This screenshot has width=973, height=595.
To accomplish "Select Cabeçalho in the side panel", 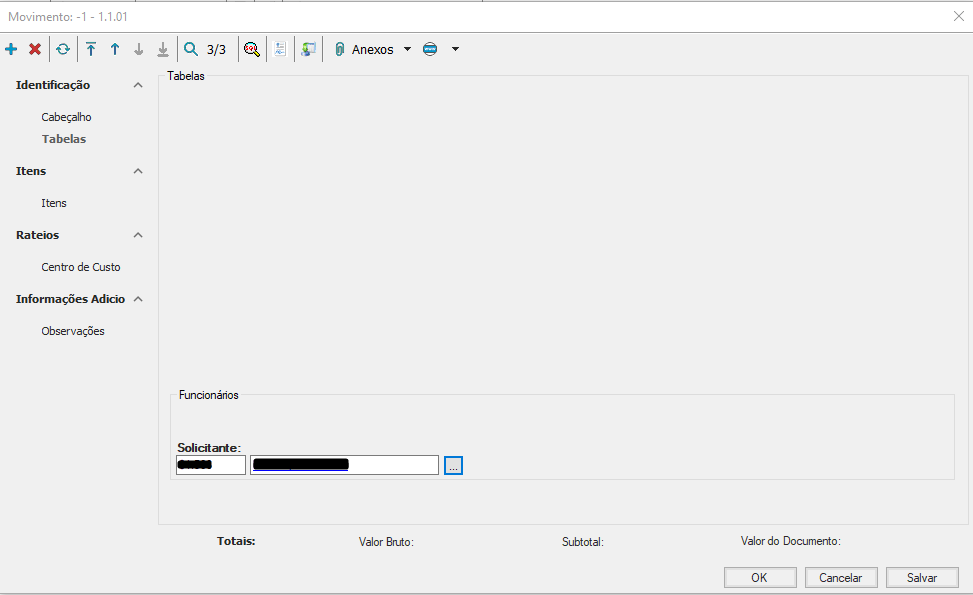I will (x=66, y=117).
